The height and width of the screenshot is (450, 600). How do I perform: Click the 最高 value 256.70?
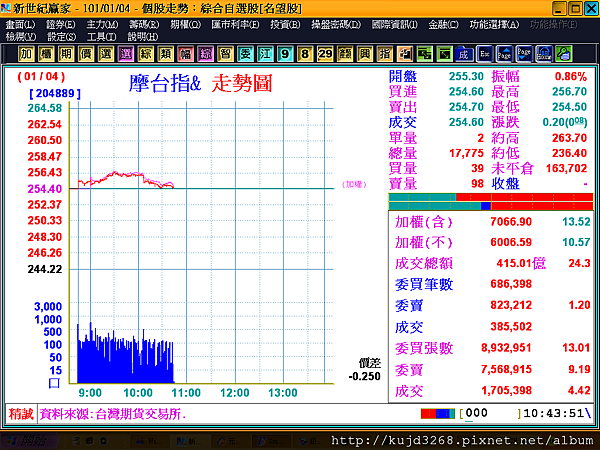tap(569, 91)
